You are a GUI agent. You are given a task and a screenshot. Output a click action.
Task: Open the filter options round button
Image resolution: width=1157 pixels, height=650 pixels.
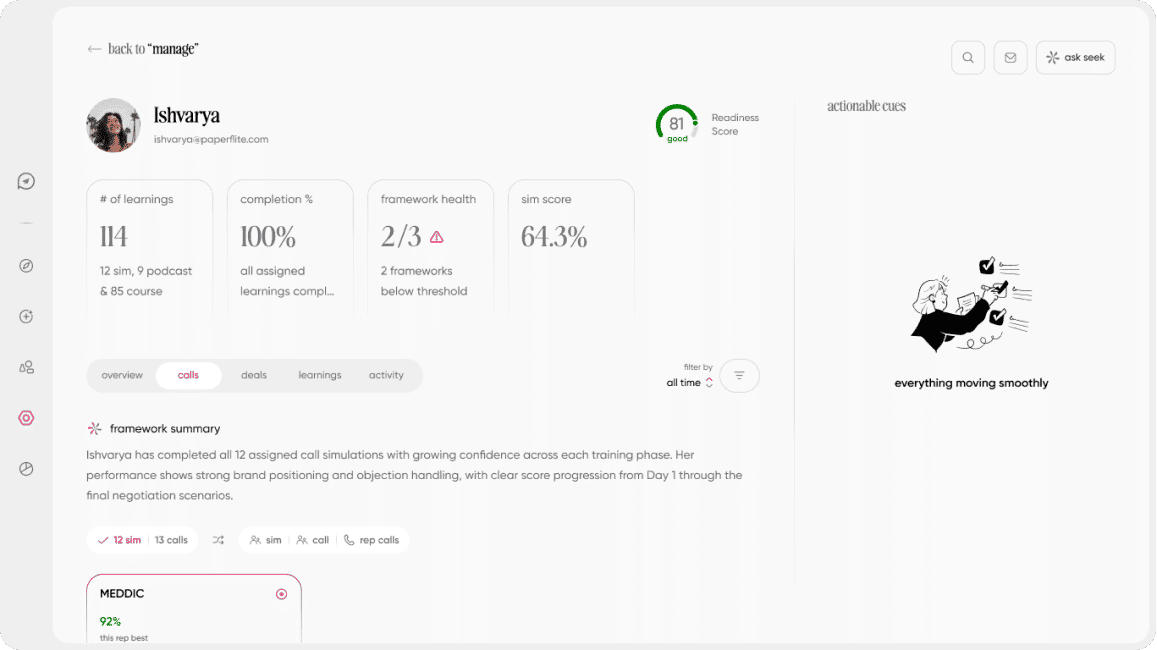739,376
